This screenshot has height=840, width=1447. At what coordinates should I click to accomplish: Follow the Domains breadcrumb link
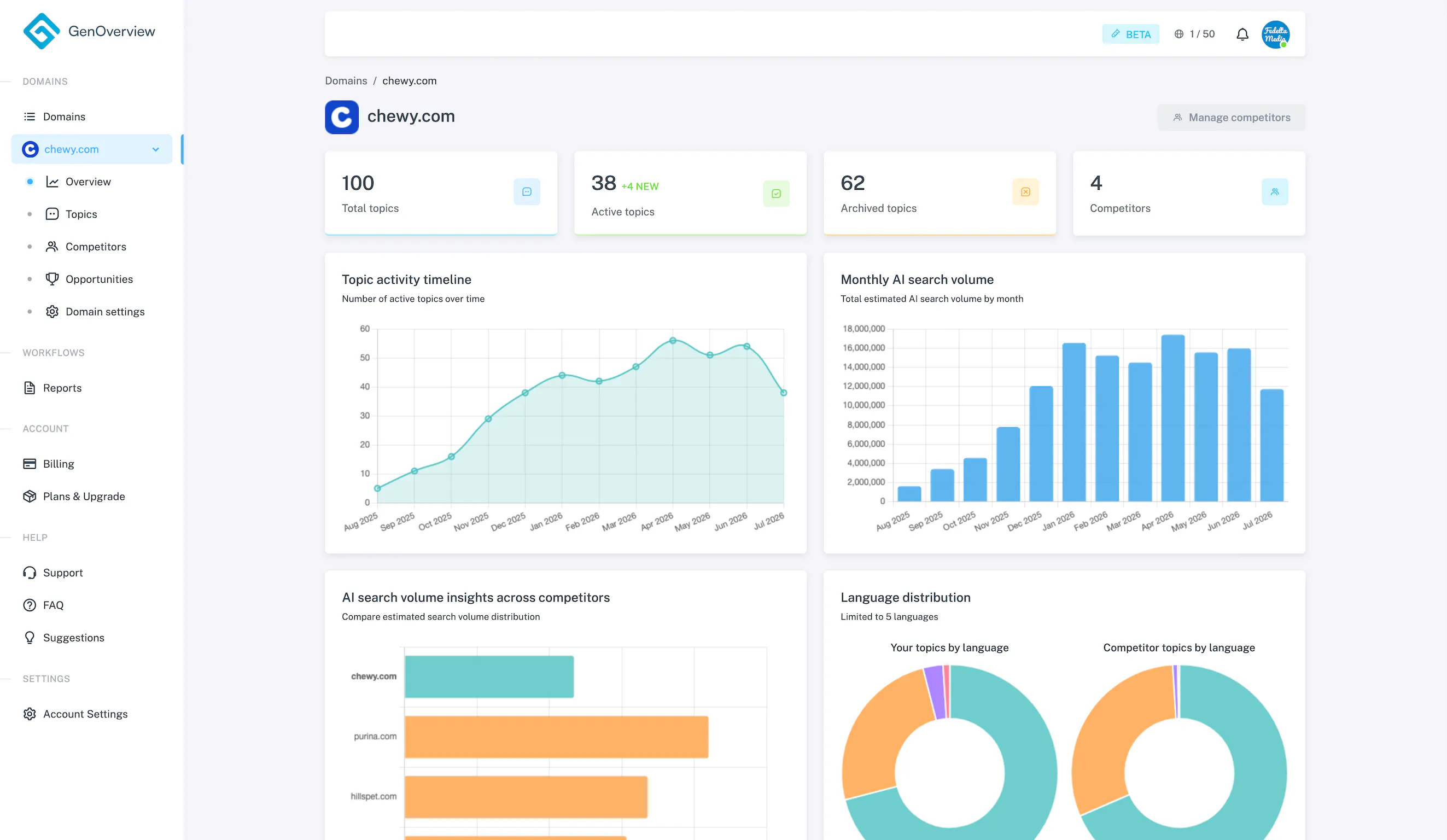346,81
